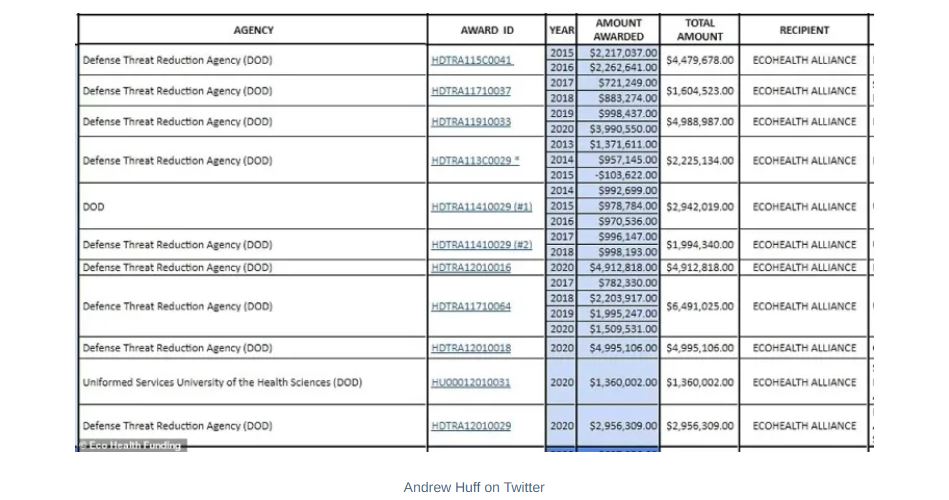Viewport: 949px width, 500px height.
Task: Click the Eco Health Funding image label
Action: coord(132,446)
